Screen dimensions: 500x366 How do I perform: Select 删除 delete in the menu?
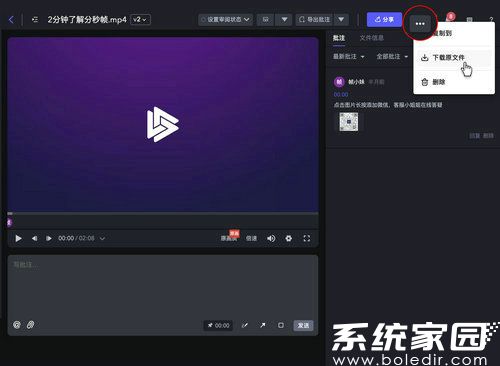(454, 82)
